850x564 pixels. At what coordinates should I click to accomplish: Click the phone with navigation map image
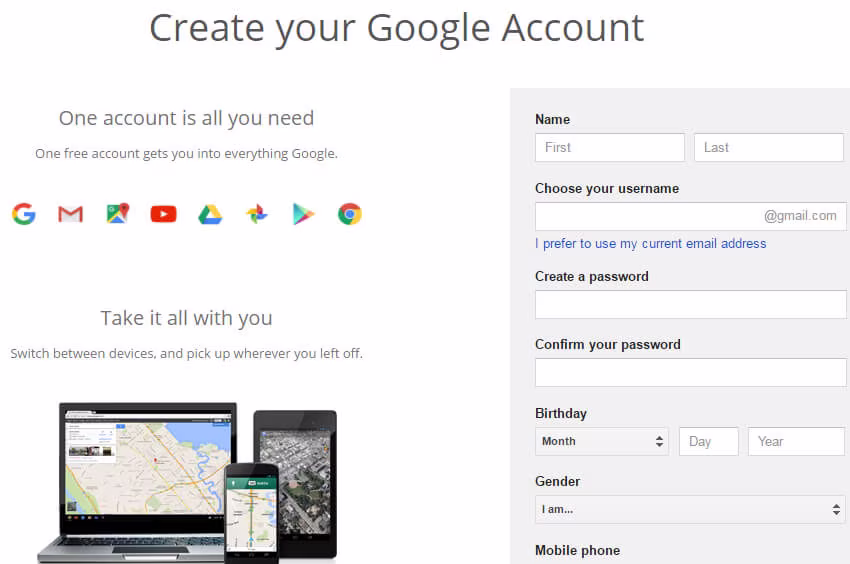coord(252,513)
